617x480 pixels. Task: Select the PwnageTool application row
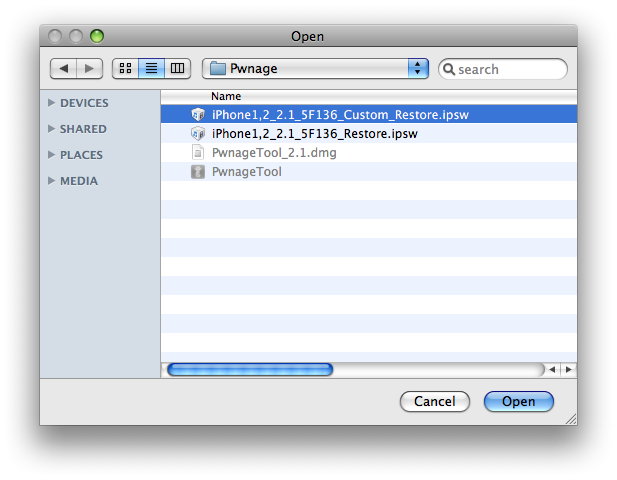coord(369,172)
